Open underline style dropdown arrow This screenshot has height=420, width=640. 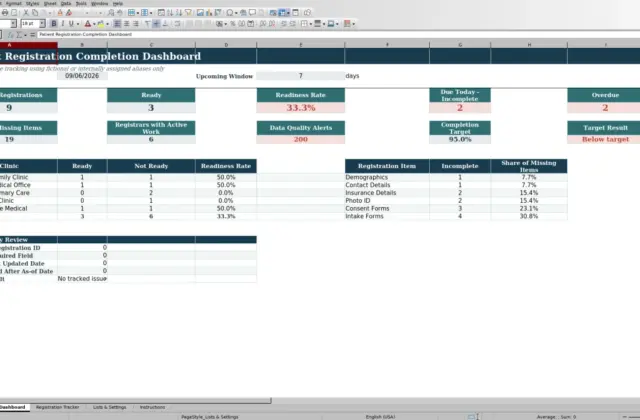click(78, 24)
